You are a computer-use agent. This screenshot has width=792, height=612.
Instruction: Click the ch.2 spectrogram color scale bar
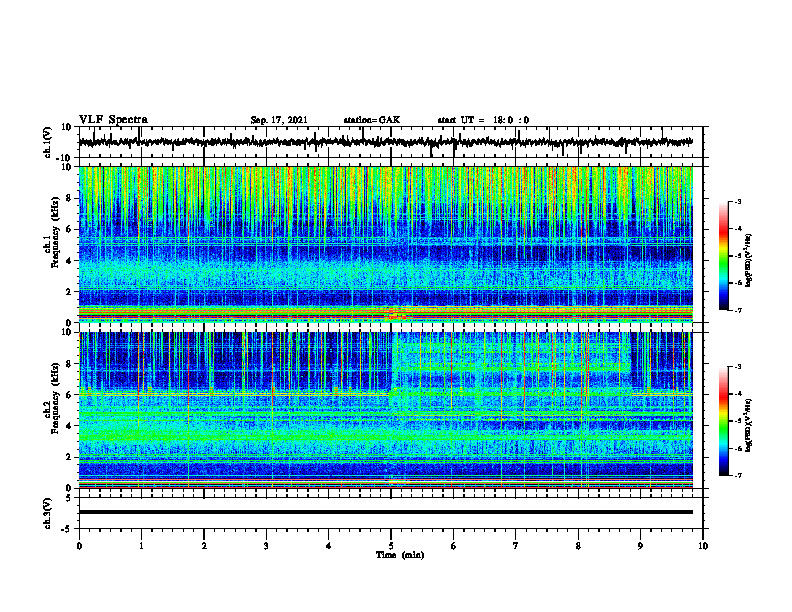[x=723, y=421]
